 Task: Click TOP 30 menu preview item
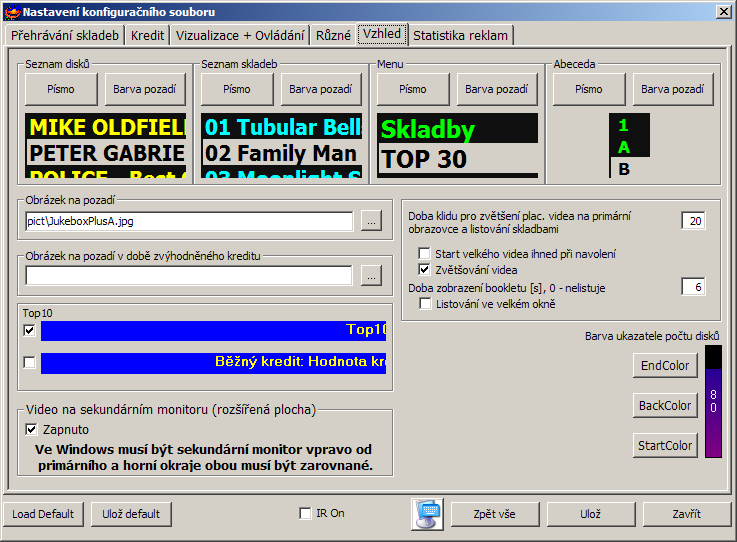458,159
